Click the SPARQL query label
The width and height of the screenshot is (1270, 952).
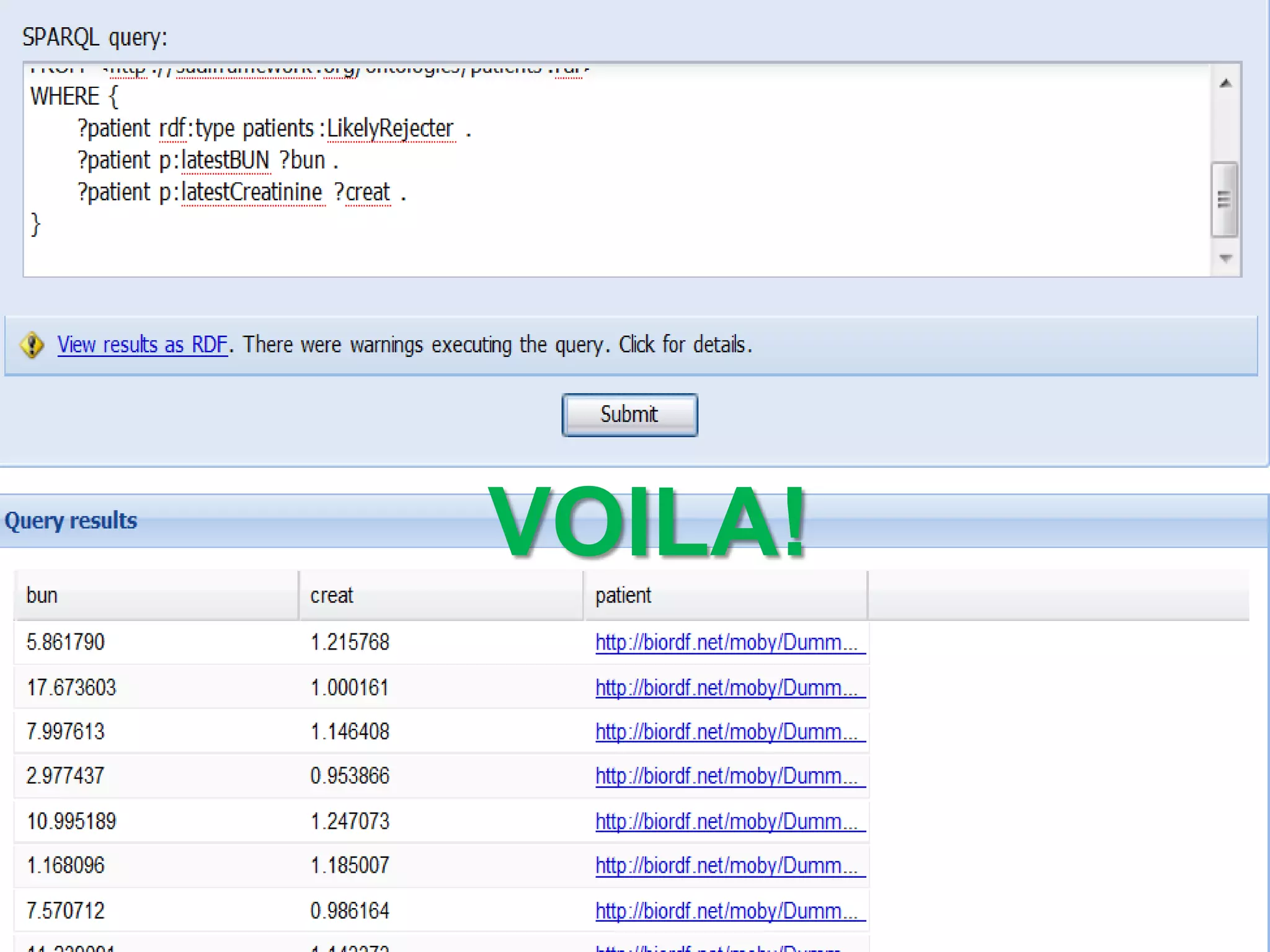(95, 37)
